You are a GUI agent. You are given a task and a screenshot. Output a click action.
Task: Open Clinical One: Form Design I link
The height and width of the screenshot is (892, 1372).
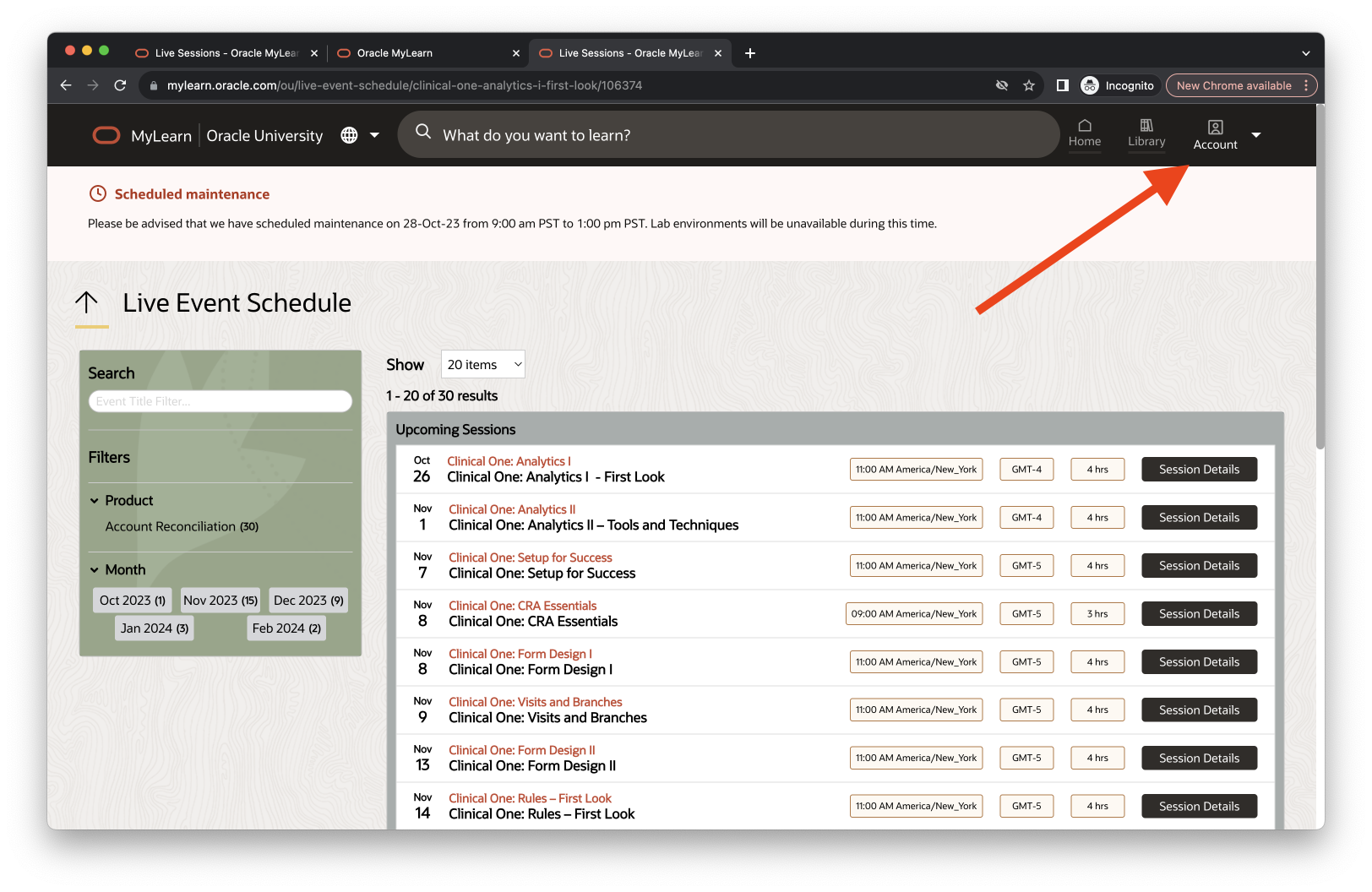(520, 654)
